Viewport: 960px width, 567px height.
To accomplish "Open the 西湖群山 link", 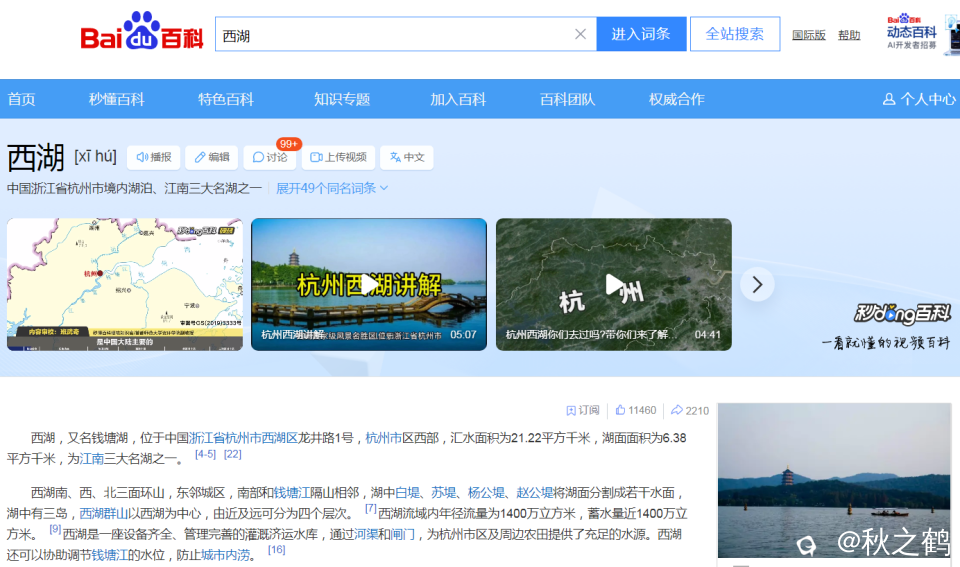I will tap(103, 514).
